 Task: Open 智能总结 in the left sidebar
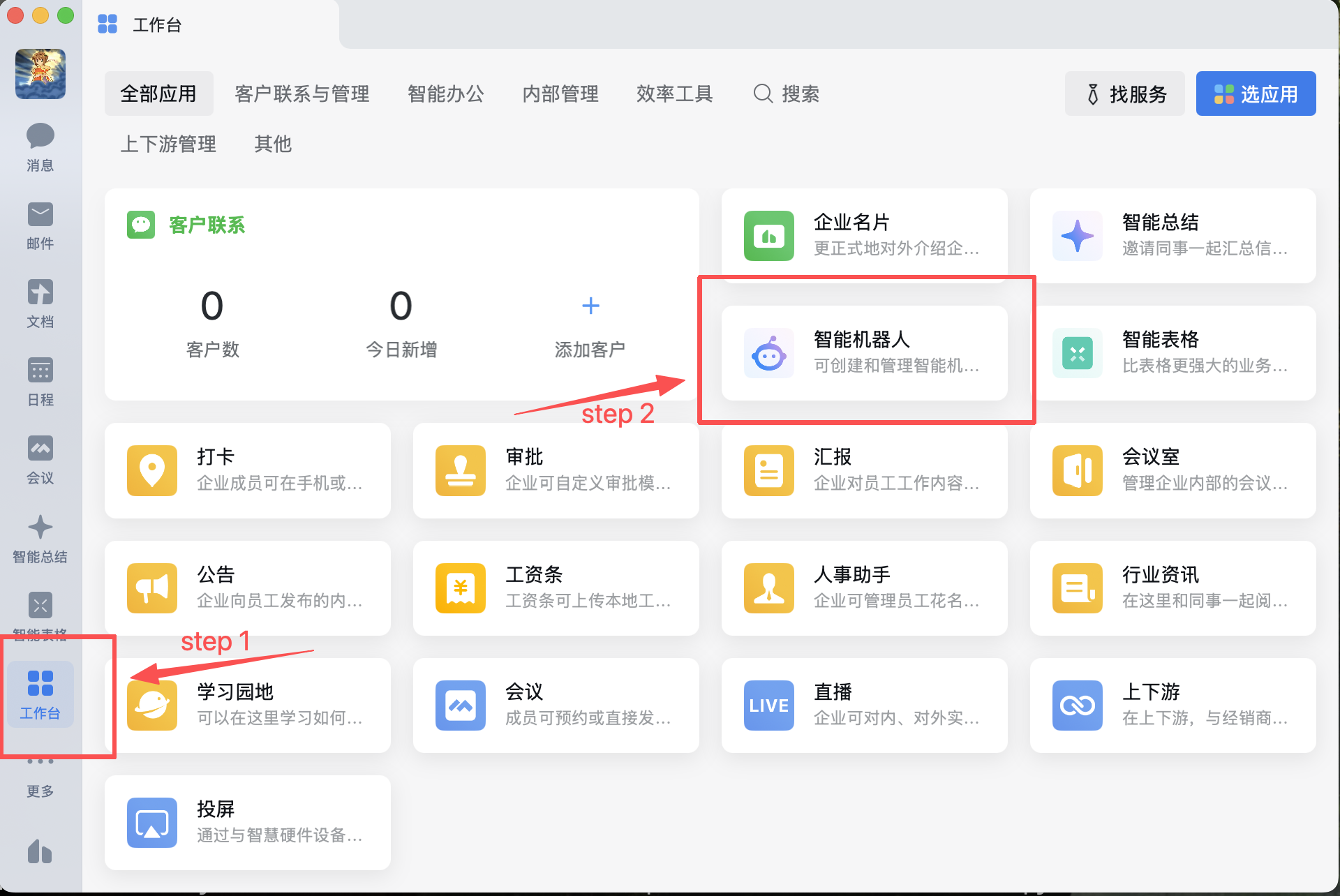(x=40, y=537)
